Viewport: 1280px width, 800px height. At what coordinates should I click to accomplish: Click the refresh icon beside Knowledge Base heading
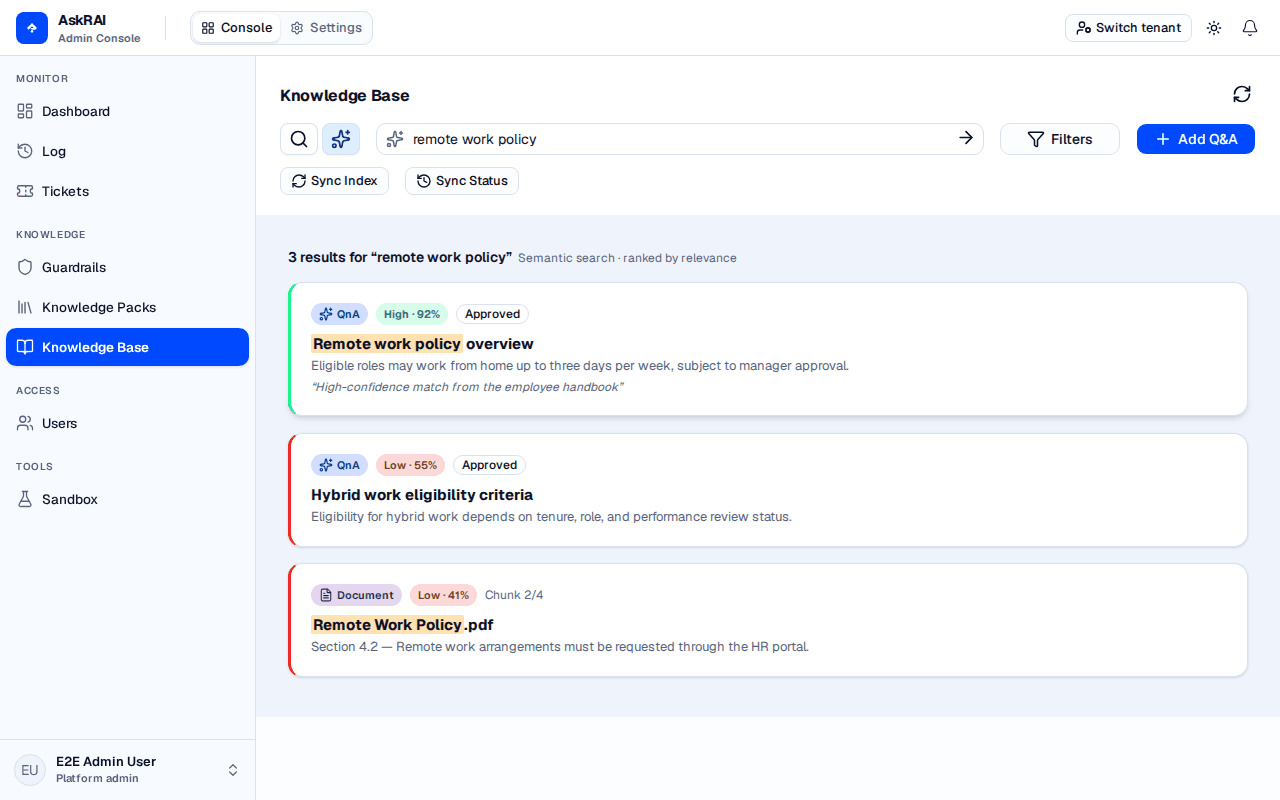(x=1242, y=94)
